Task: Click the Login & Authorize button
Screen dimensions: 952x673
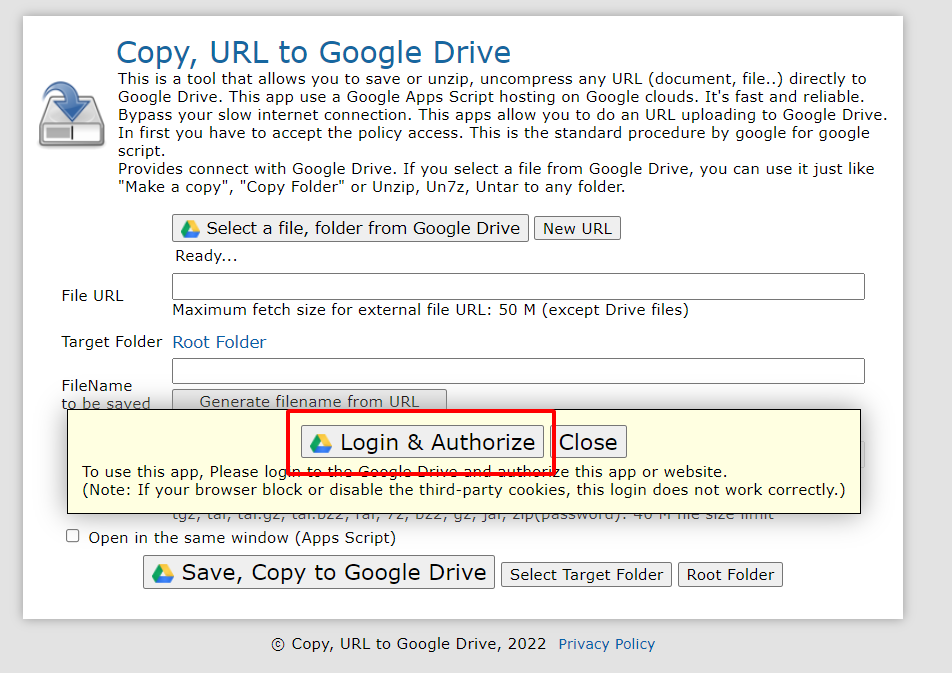Action: (422, 442)
